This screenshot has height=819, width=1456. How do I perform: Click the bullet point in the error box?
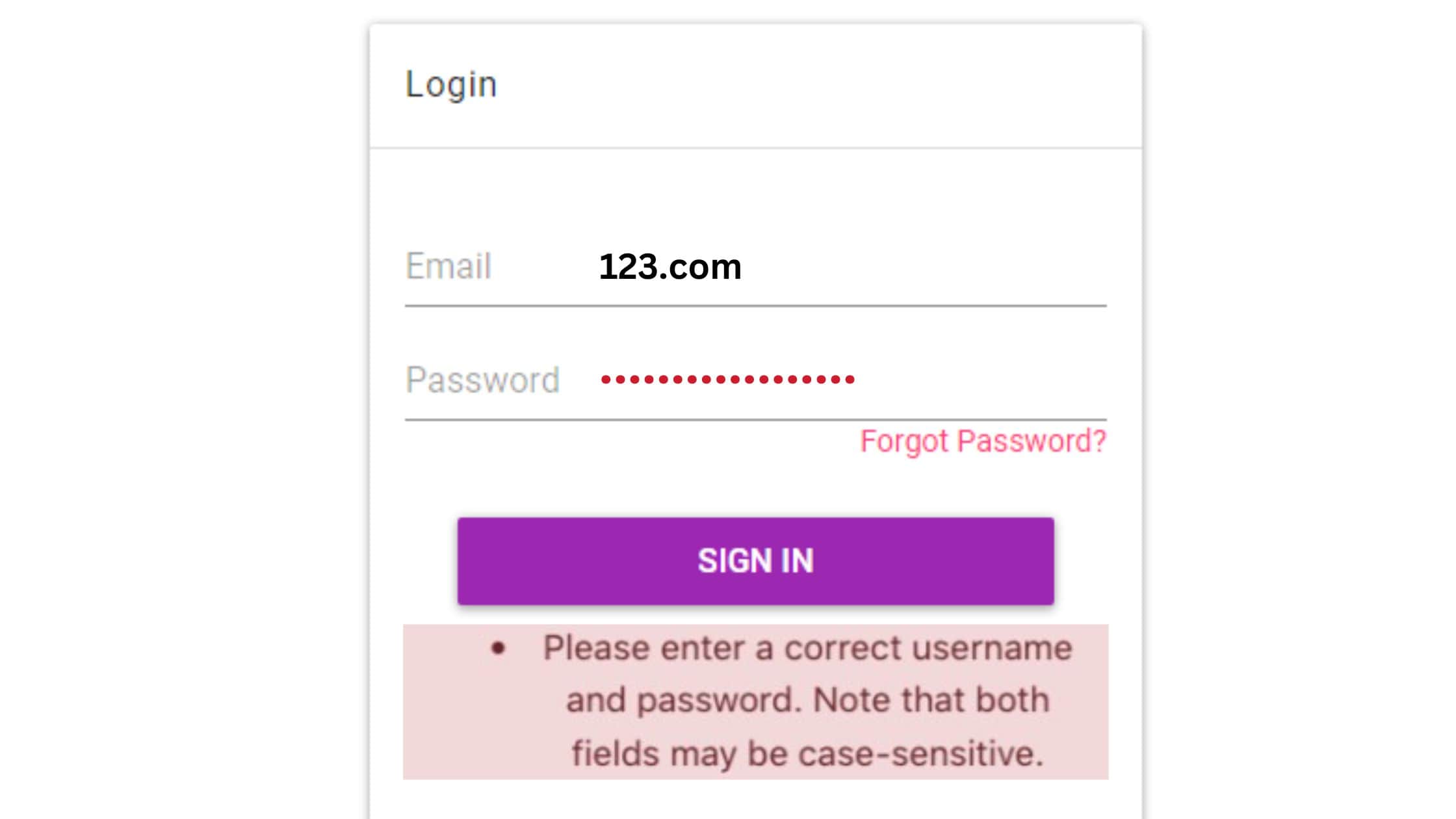point(497,647)
